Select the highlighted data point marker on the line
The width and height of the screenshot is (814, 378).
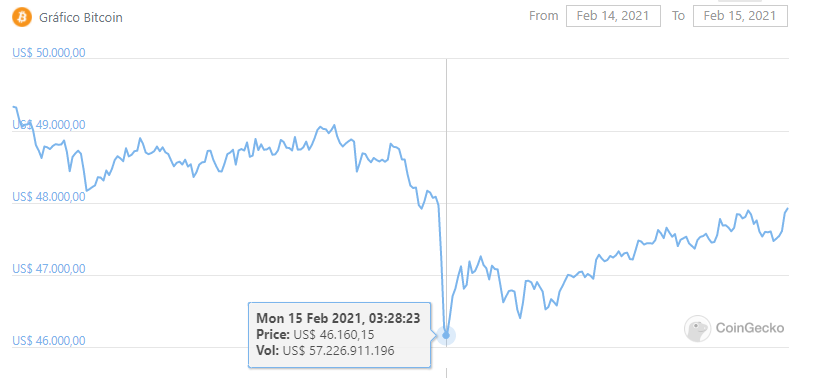point(446,335)
